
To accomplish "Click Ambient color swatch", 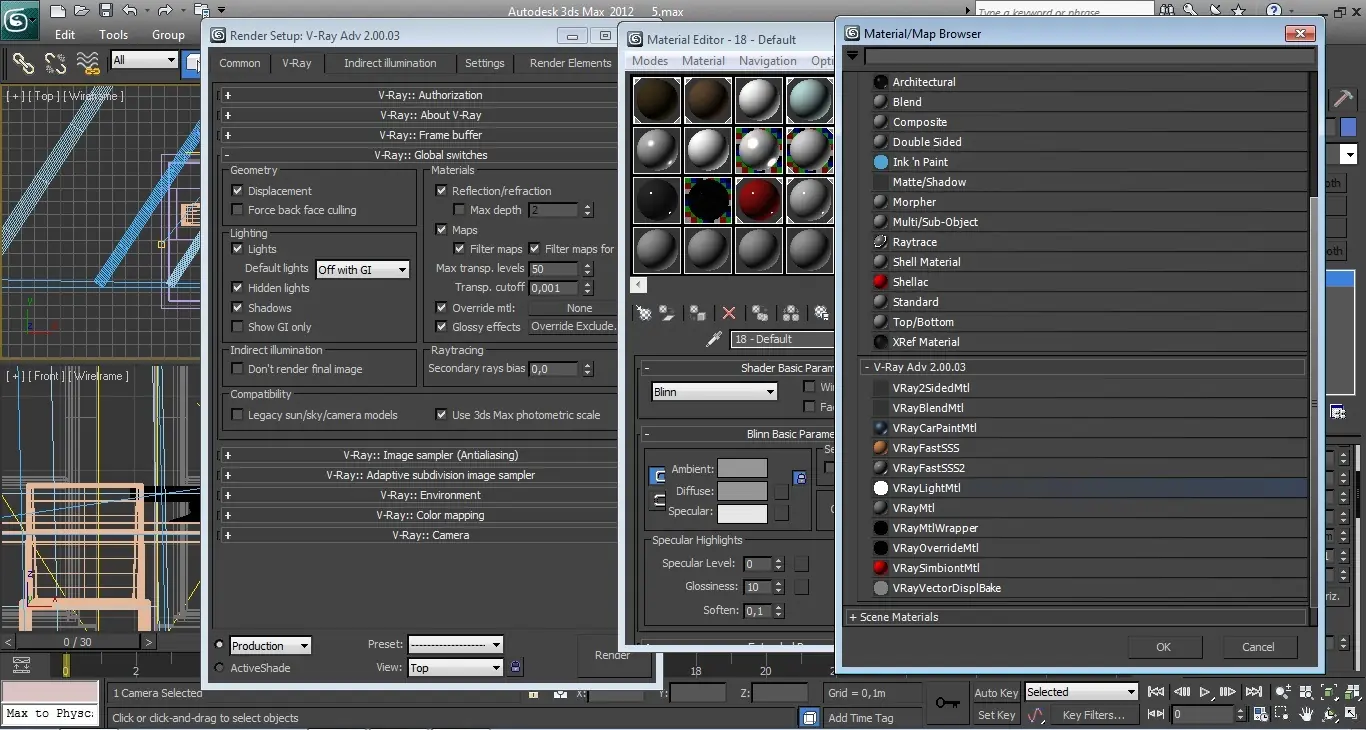I will 742,469.
